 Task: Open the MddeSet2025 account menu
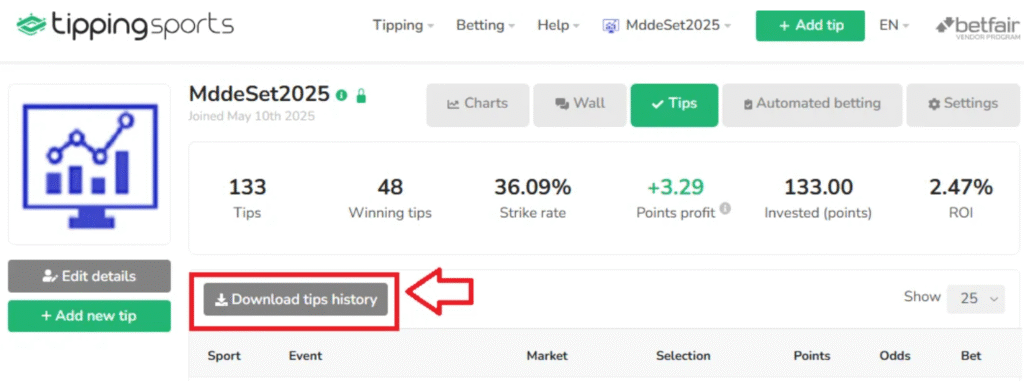pos(667,25)
